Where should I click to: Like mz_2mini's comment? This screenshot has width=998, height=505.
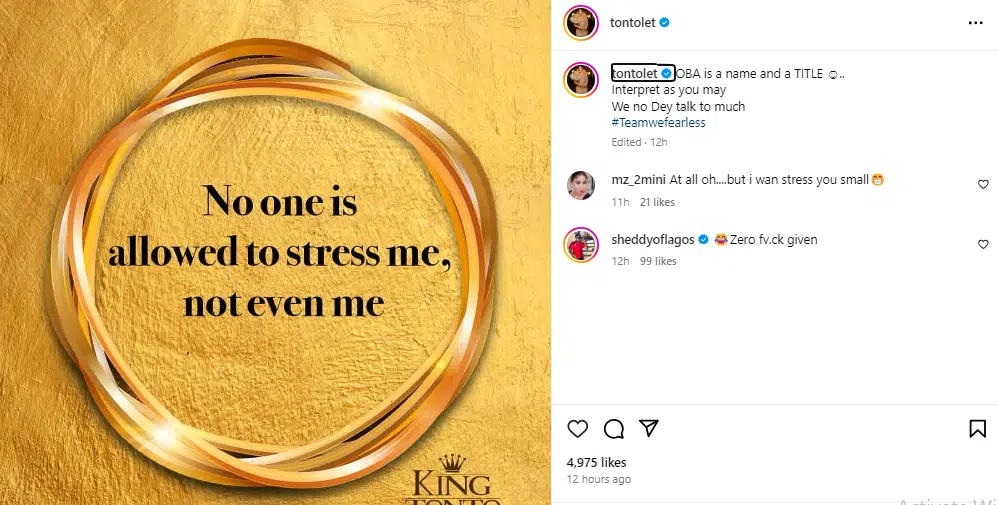pyautogui.click(x=983, y=184)
